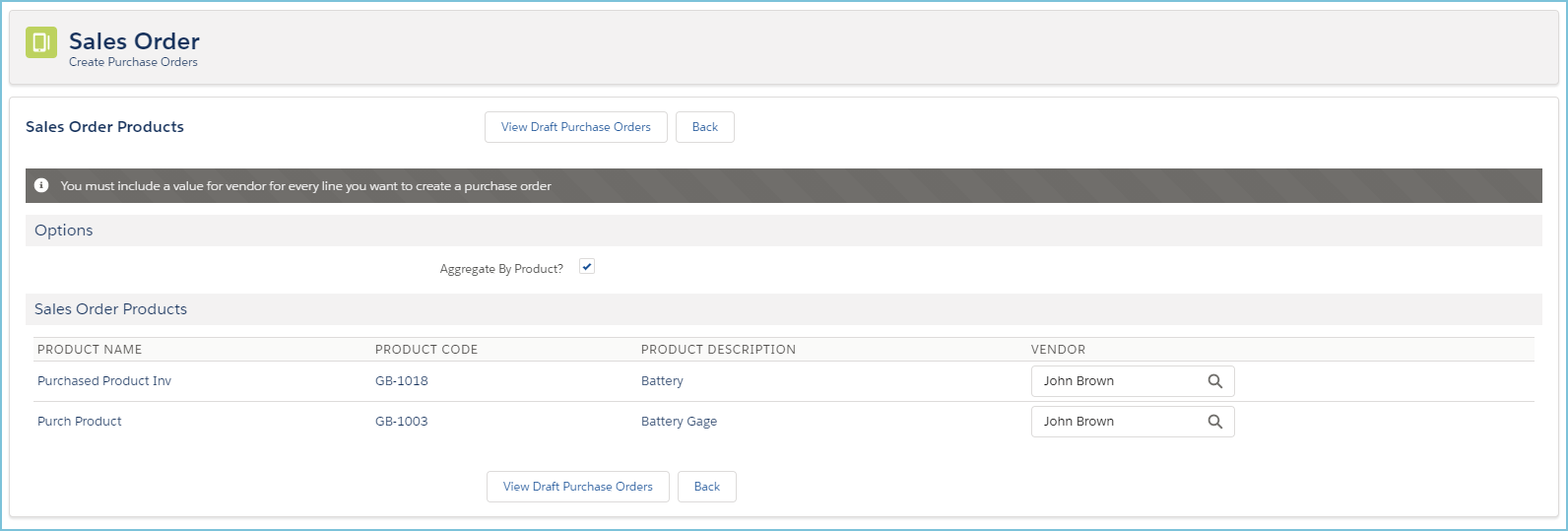1568x531 pixels.
Task: Focus the vendor field for GB-1018 row
Action: 1113,381
